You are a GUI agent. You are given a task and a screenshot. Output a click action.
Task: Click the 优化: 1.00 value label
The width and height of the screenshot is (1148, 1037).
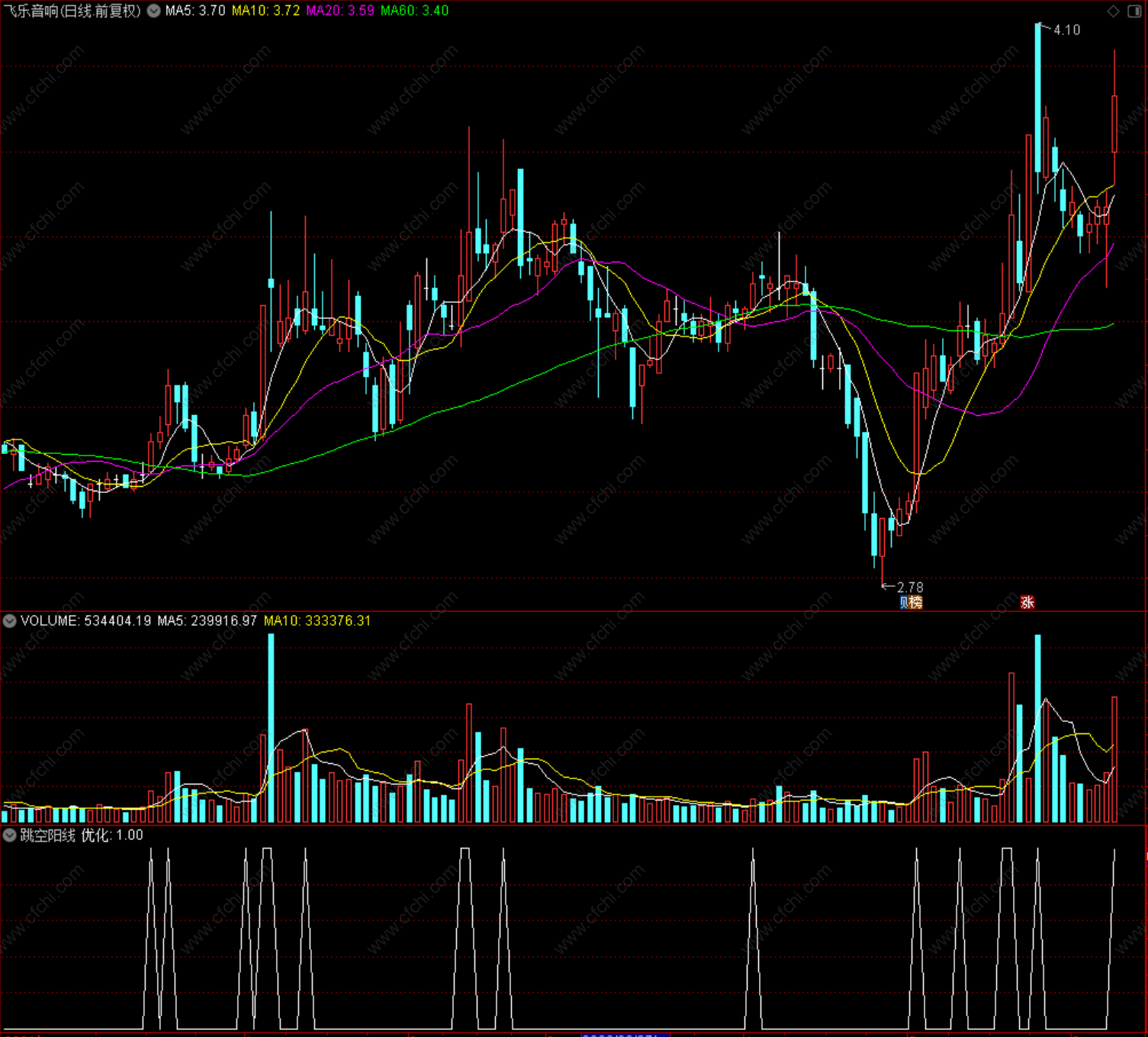click(x=112, y=835)
